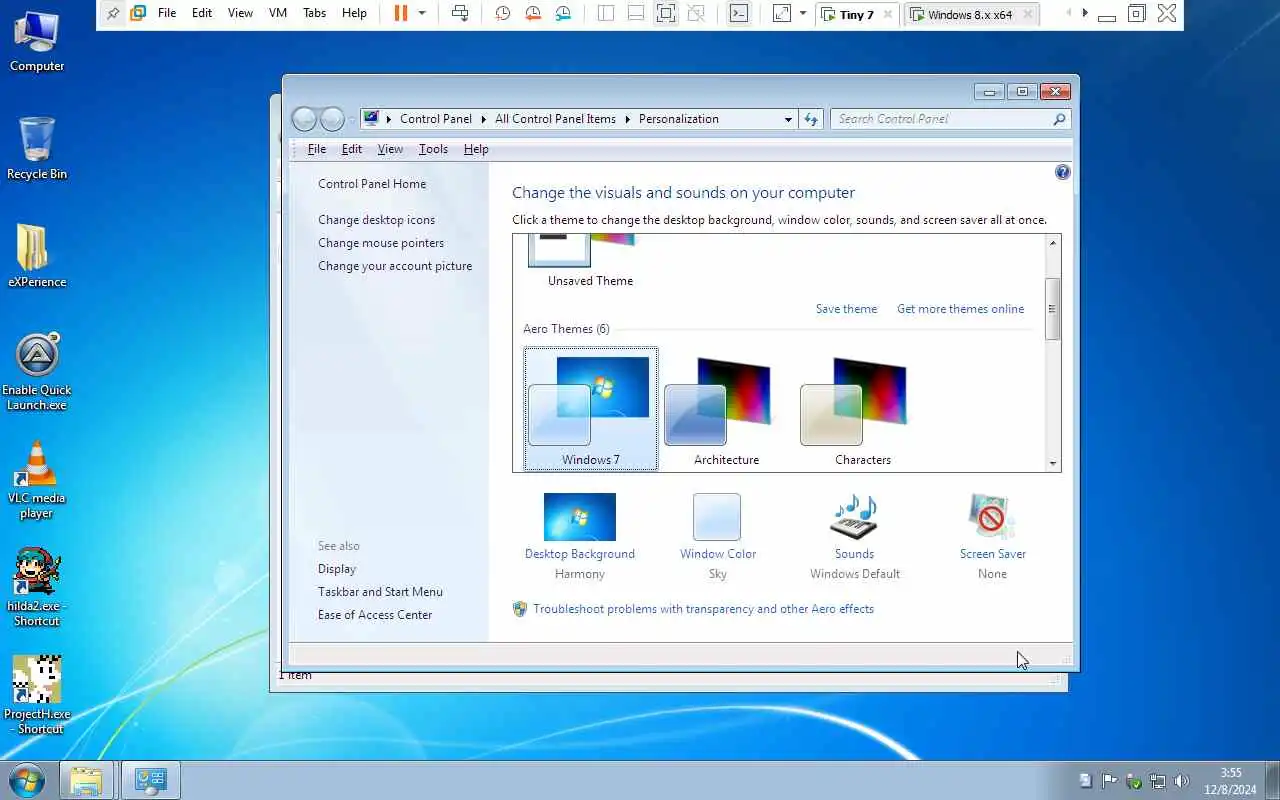1280x800 pixels.
Task: Open Window Color Sky setting
Action: (x=717, y=537)
